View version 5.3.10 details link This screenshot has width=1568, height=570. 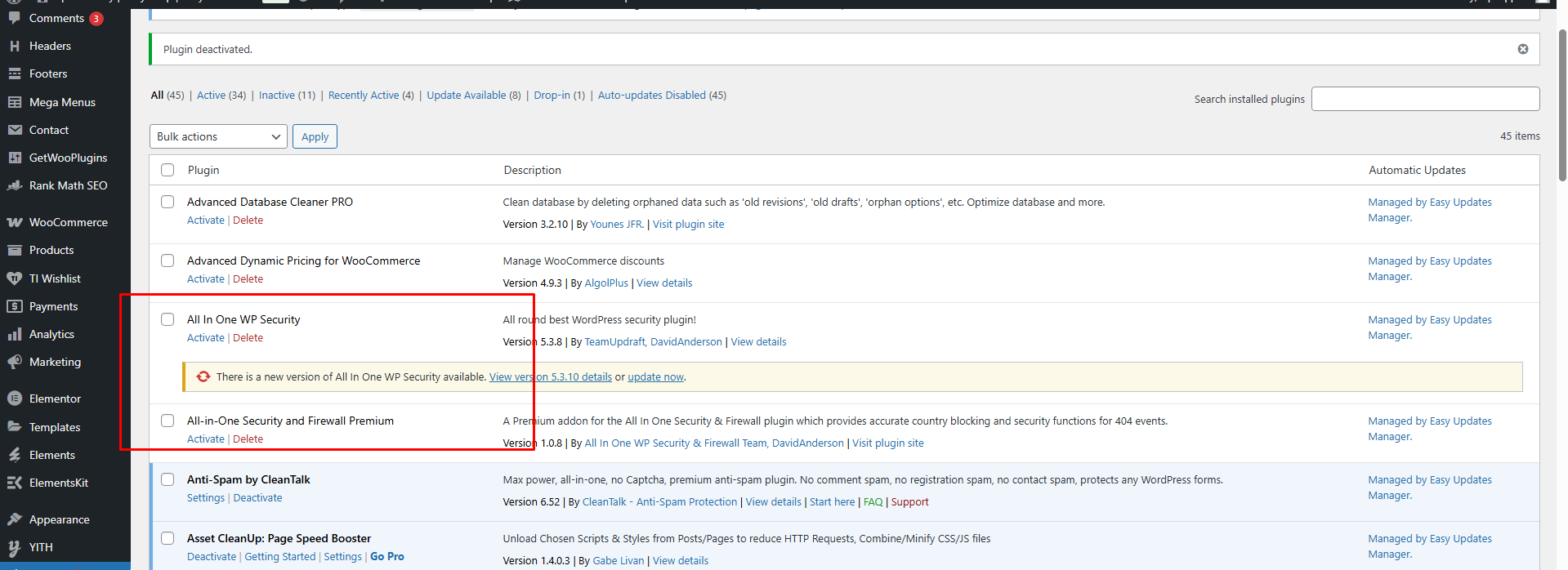pos(551,377)
